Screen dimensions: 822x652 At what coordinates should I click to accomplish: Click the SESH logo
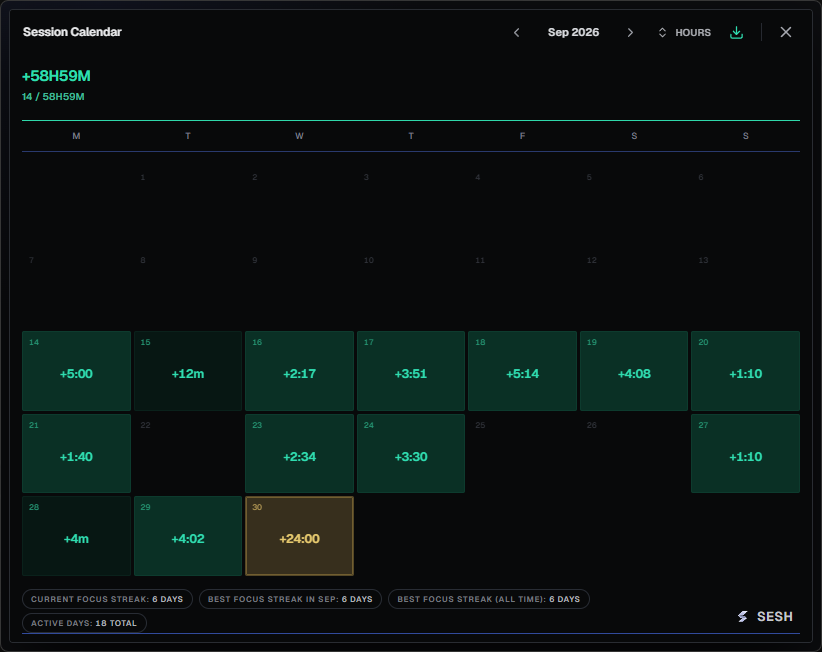765,616
